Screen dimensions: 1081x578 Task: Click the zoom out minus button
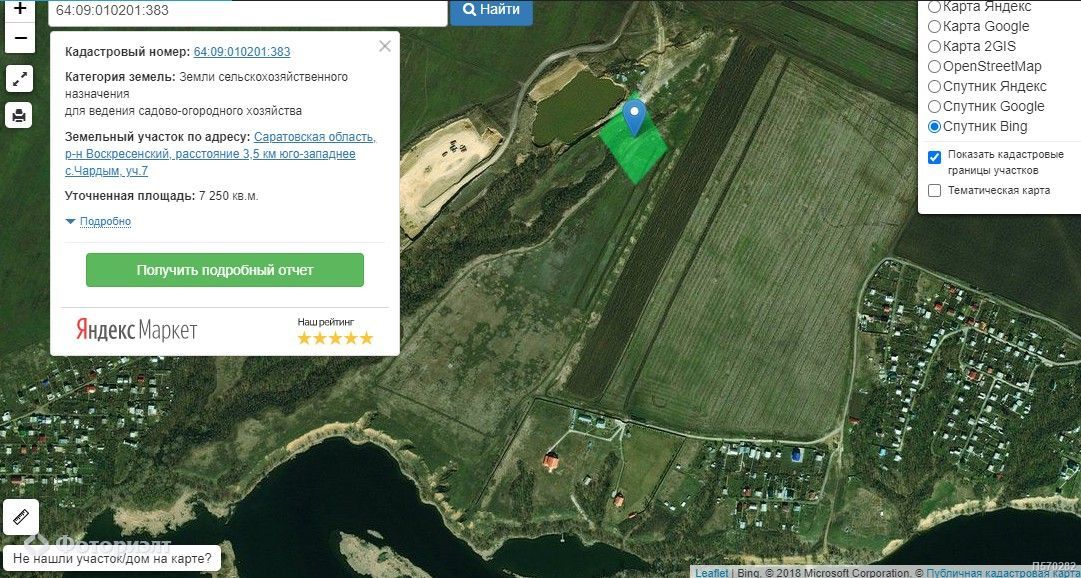pyautogui.click(x=19, y=38)
